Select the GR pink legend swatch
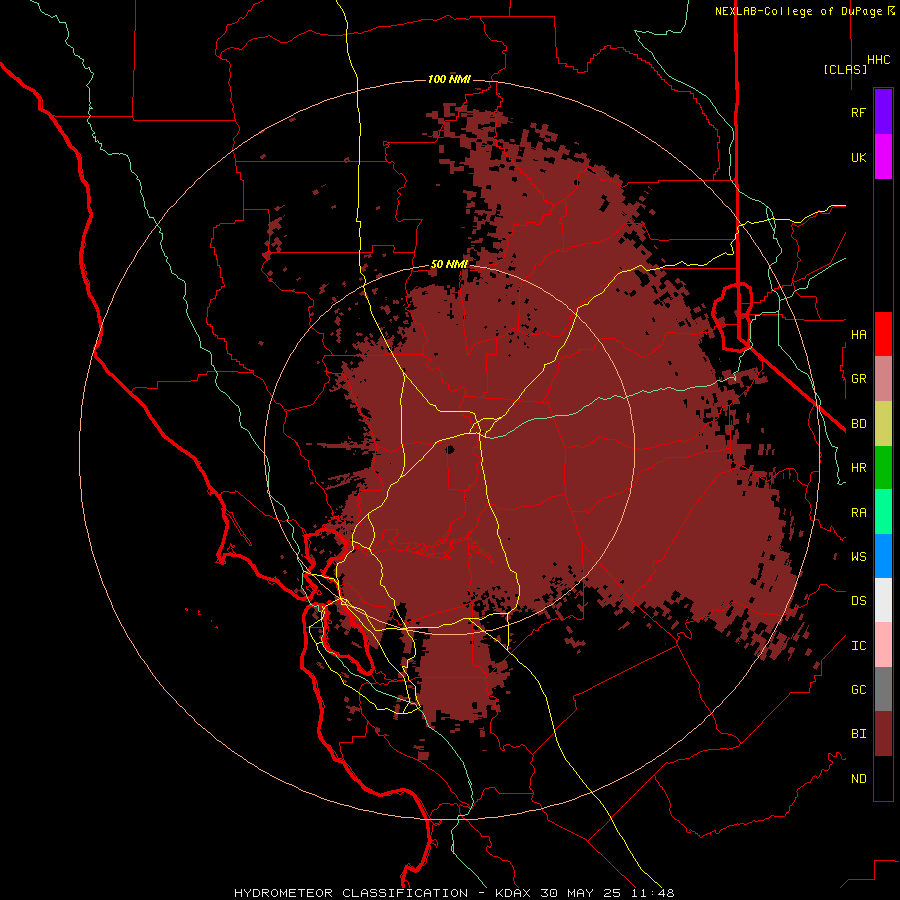 click(x=883, y=378)
